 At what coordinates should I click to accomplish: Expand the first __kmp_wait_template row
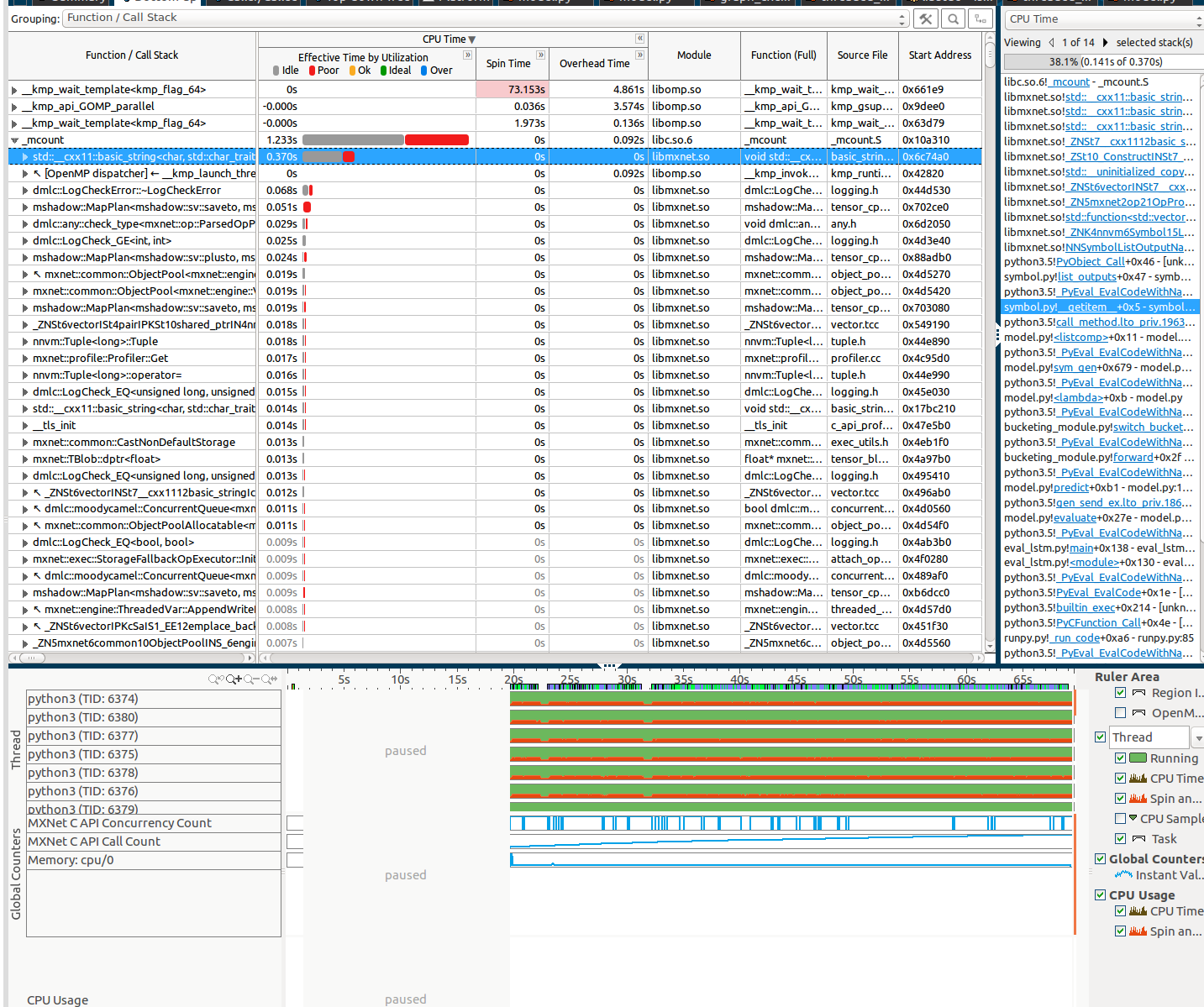(x=14, y=90)
